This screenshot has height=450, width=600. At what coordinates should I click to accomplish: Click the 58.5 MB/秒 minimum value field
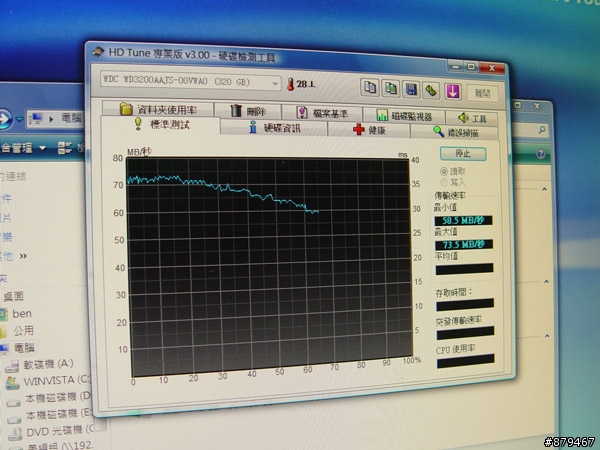pos(463,220)
